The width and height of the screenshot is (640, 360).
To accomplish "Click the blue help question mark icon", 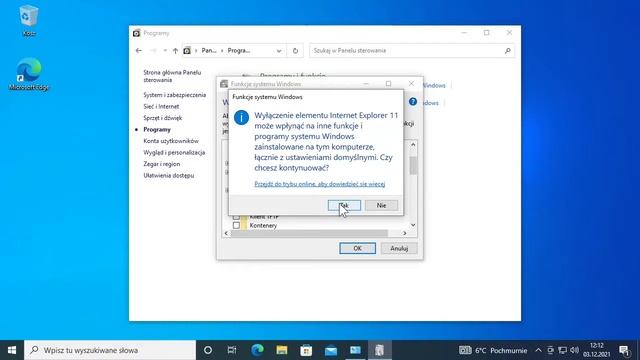I will (413, 102).
